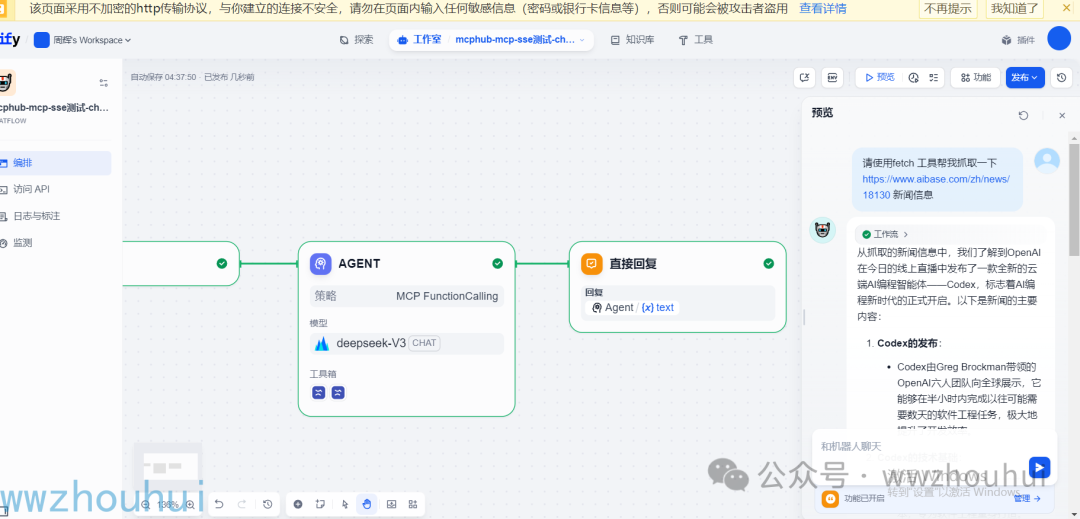Click the 功能 features button
This screenshot has height=519, width=1080.
pos(975,78)
